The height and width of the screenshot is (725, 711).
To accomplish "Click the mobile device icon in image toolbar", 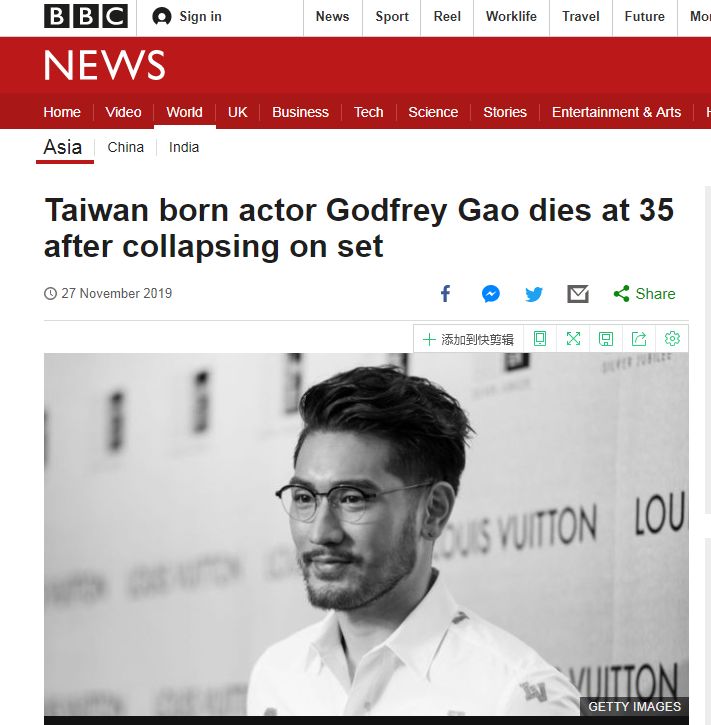I will (540, 339).
